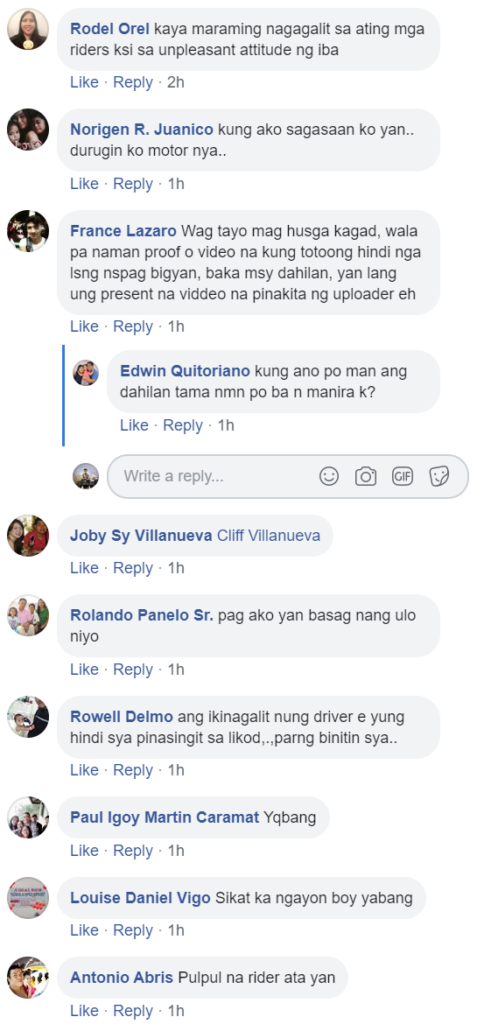Attach a photo using the camera icon

(x=365, y=477)
